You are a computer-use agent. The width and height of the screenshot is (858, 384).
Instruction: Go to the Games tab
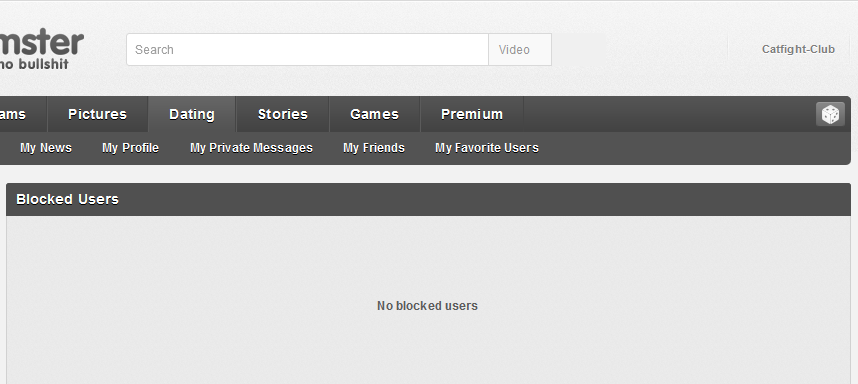(x=374, y=114)
